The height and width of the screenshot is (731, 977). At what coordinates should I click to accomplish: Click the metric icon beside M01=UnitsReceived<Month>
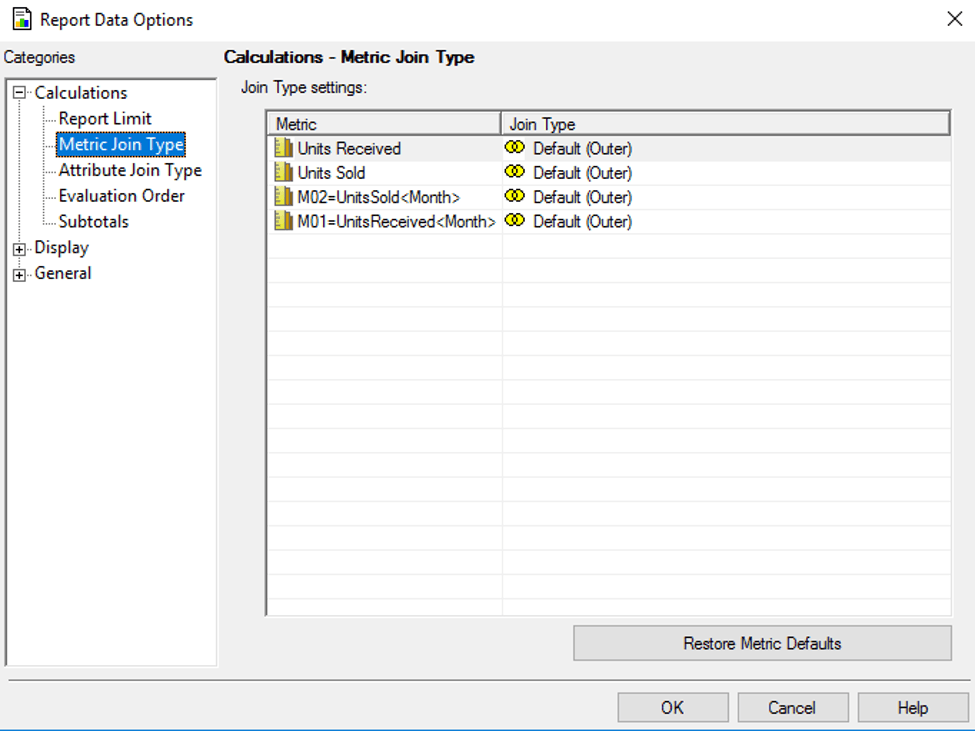tap(283, 221)
